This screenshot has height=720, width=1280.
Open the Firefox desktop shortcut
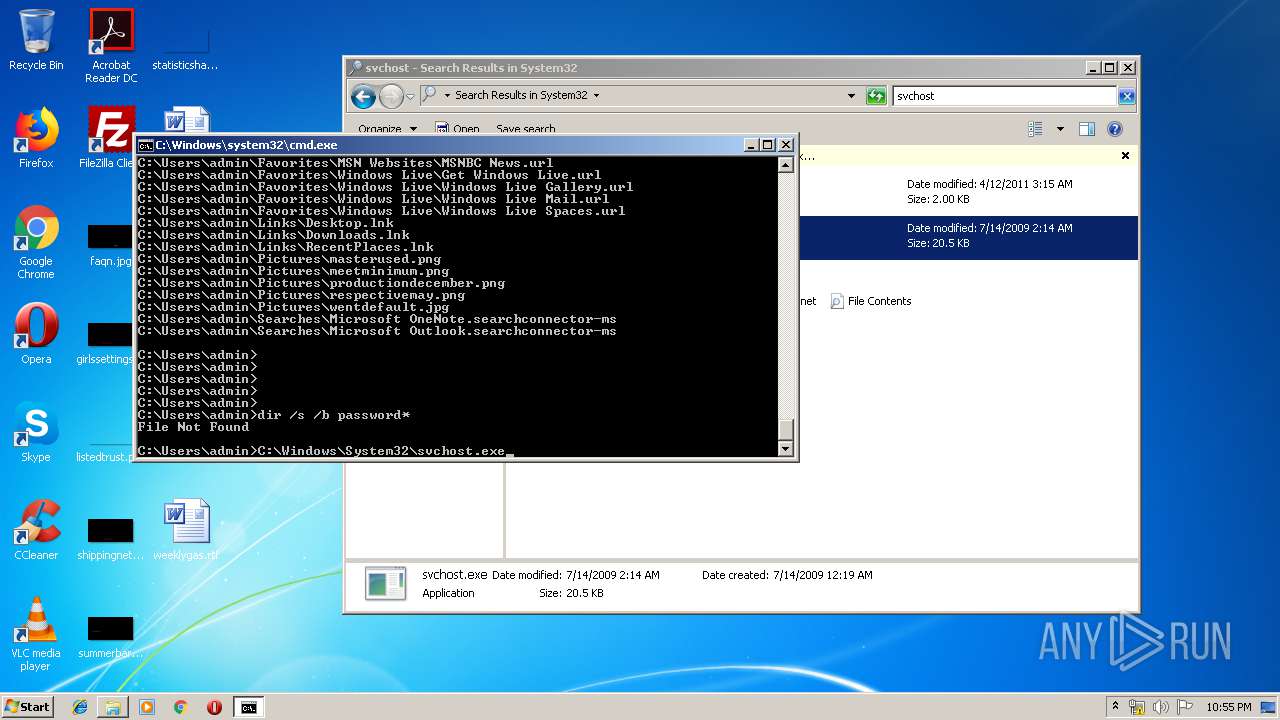(x=36, y=138)
